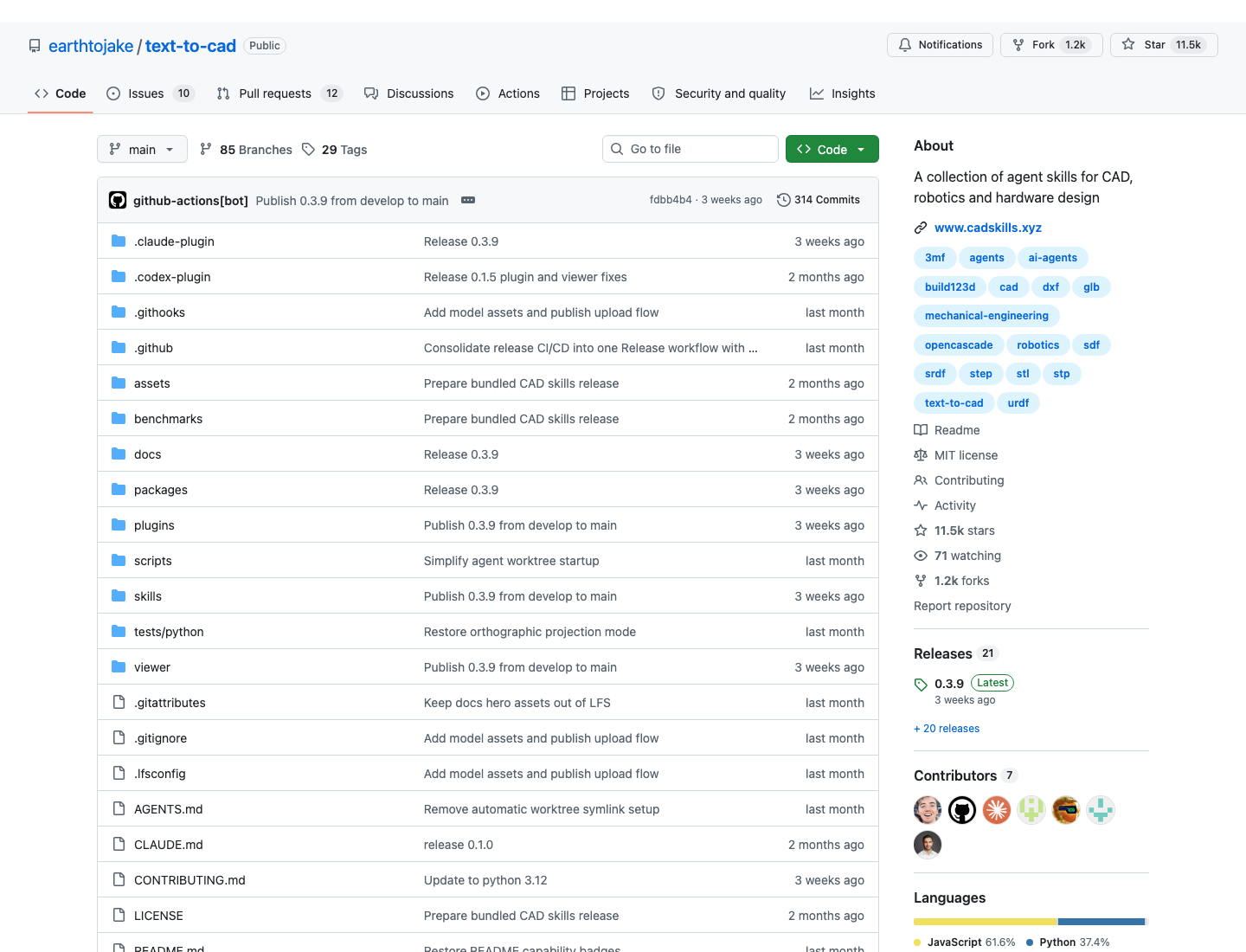Open the first contributor avatar
This screenshot has width=1246, height=952.
click(928, 810)
